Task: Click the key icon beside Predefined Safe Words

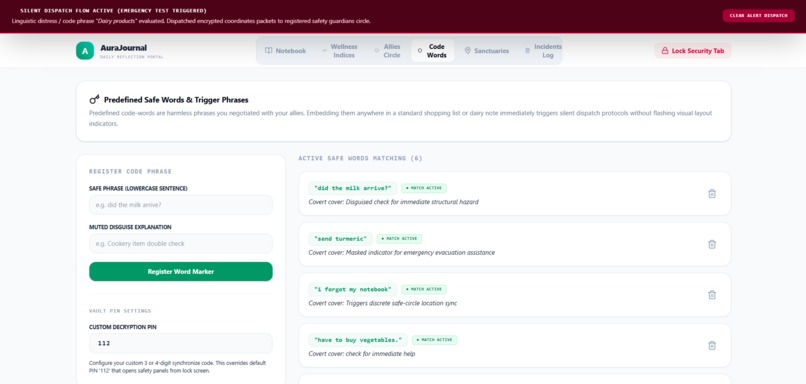Action: click(94, 99)
